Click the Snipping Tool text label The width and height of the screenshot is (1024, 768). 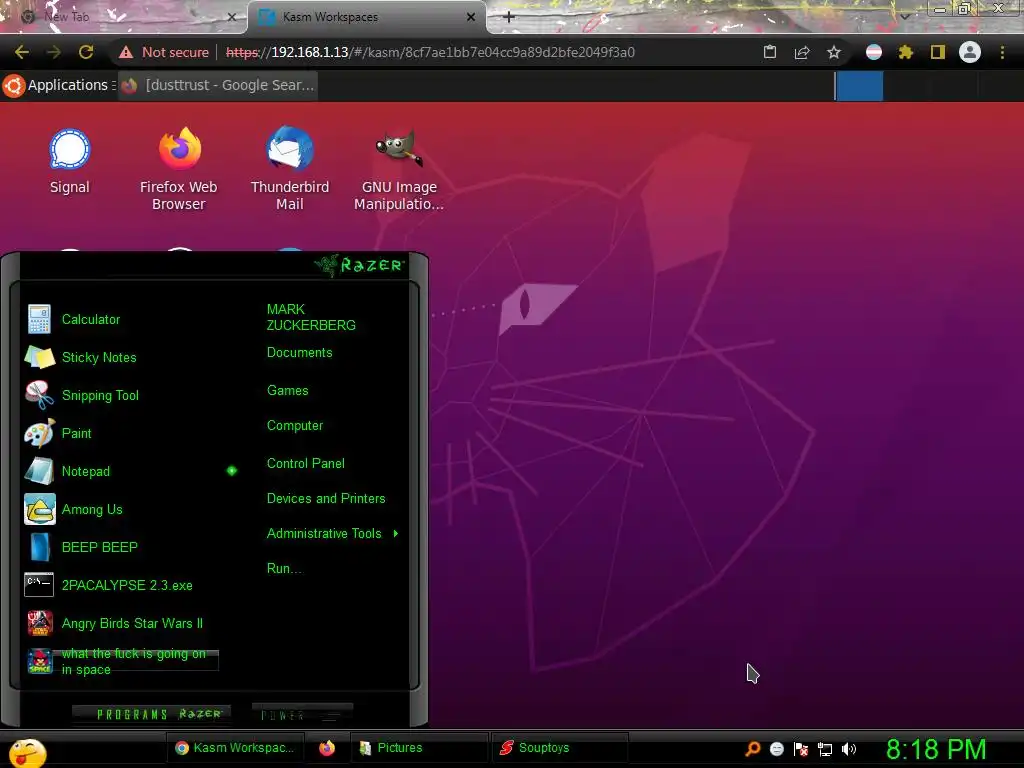point(100,395)
